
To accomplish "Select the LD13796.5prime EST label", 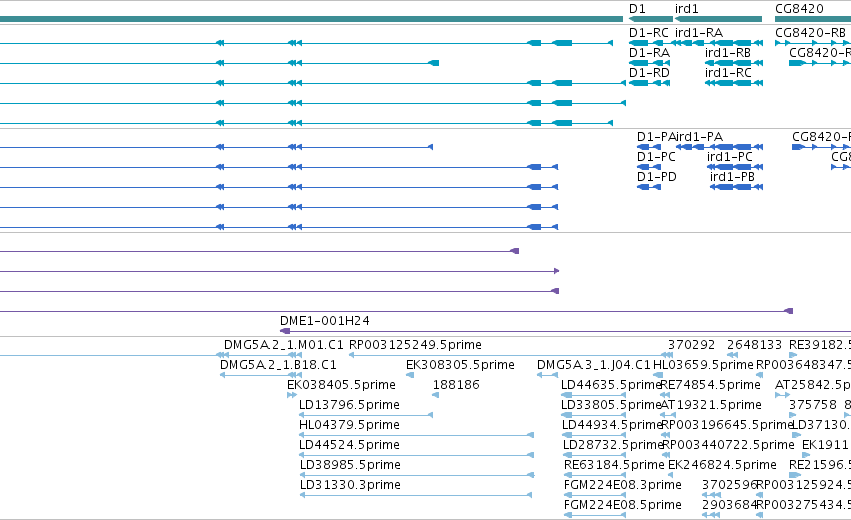I will click(x=350, y=405).
